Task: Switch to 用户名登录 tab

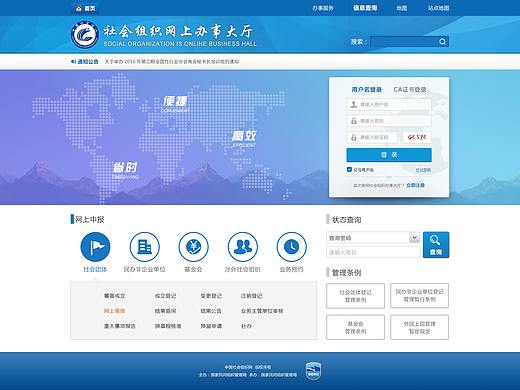Action: 367,90
